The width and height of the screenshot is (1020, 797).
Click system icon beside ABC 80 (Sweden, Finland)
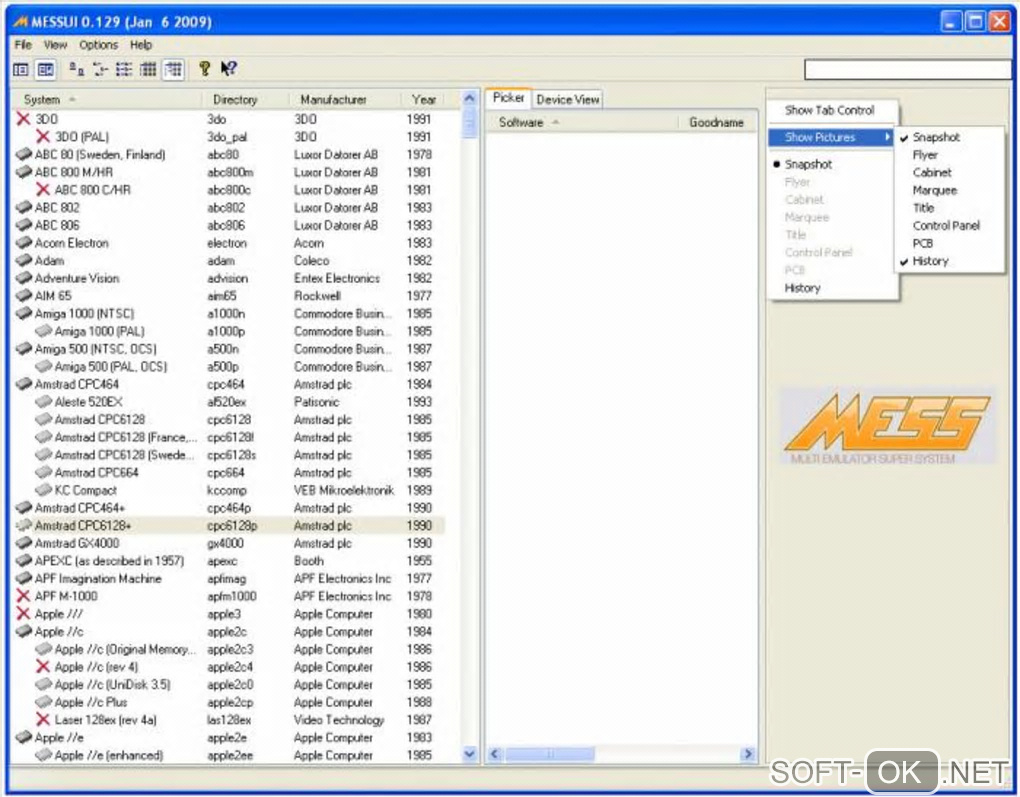click(23, 154)
